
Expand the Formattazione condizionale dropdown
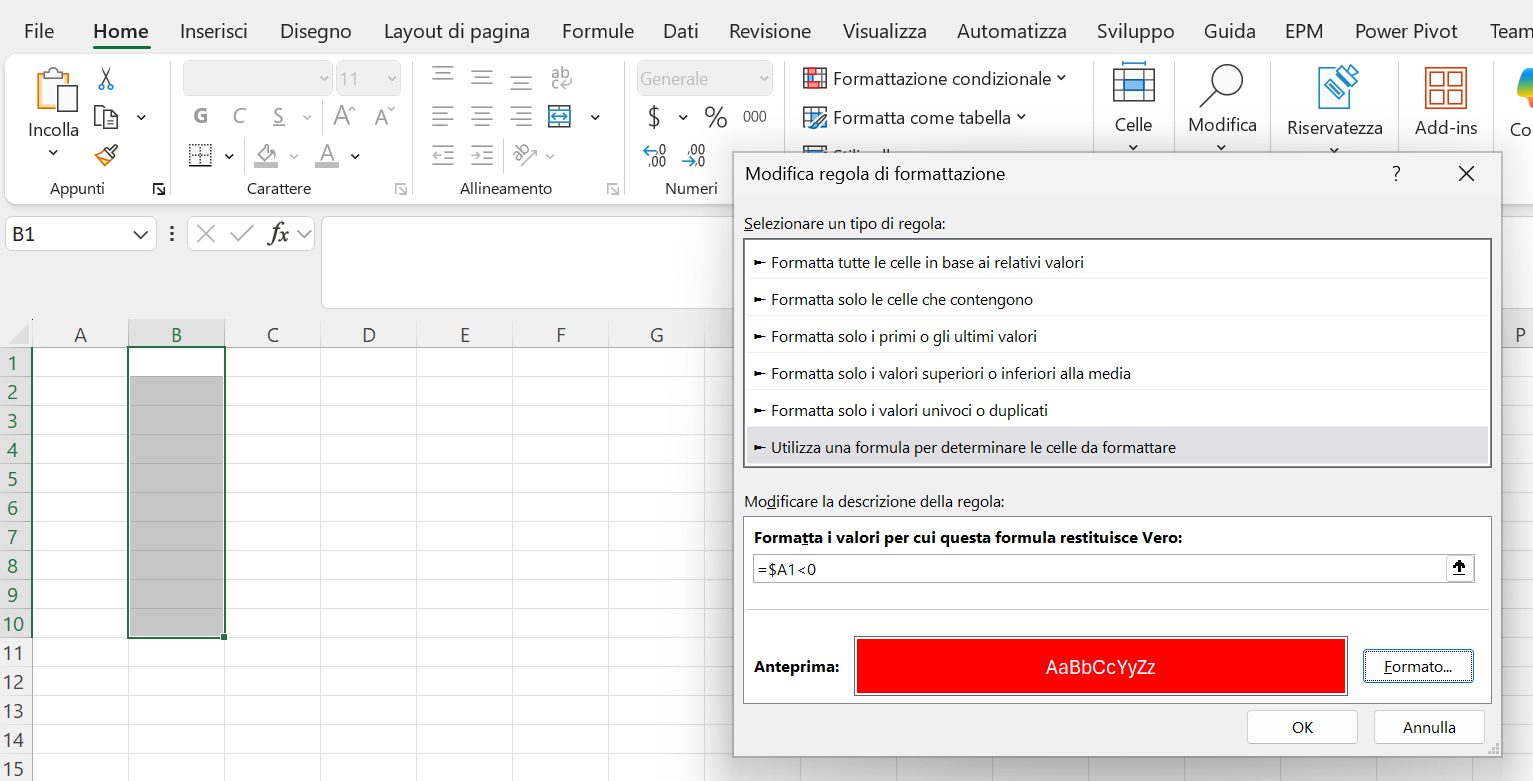[1061, 78]
